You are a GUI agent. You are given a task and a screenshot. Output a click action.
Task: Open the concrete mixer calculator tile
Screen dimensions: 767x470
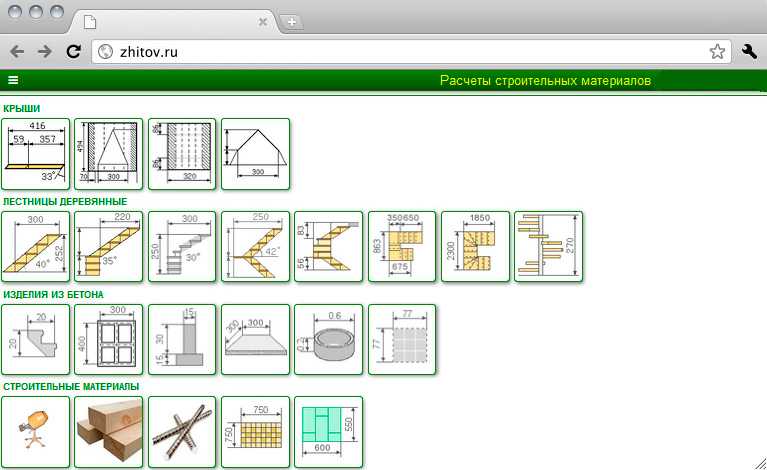[x=36, y=432]
